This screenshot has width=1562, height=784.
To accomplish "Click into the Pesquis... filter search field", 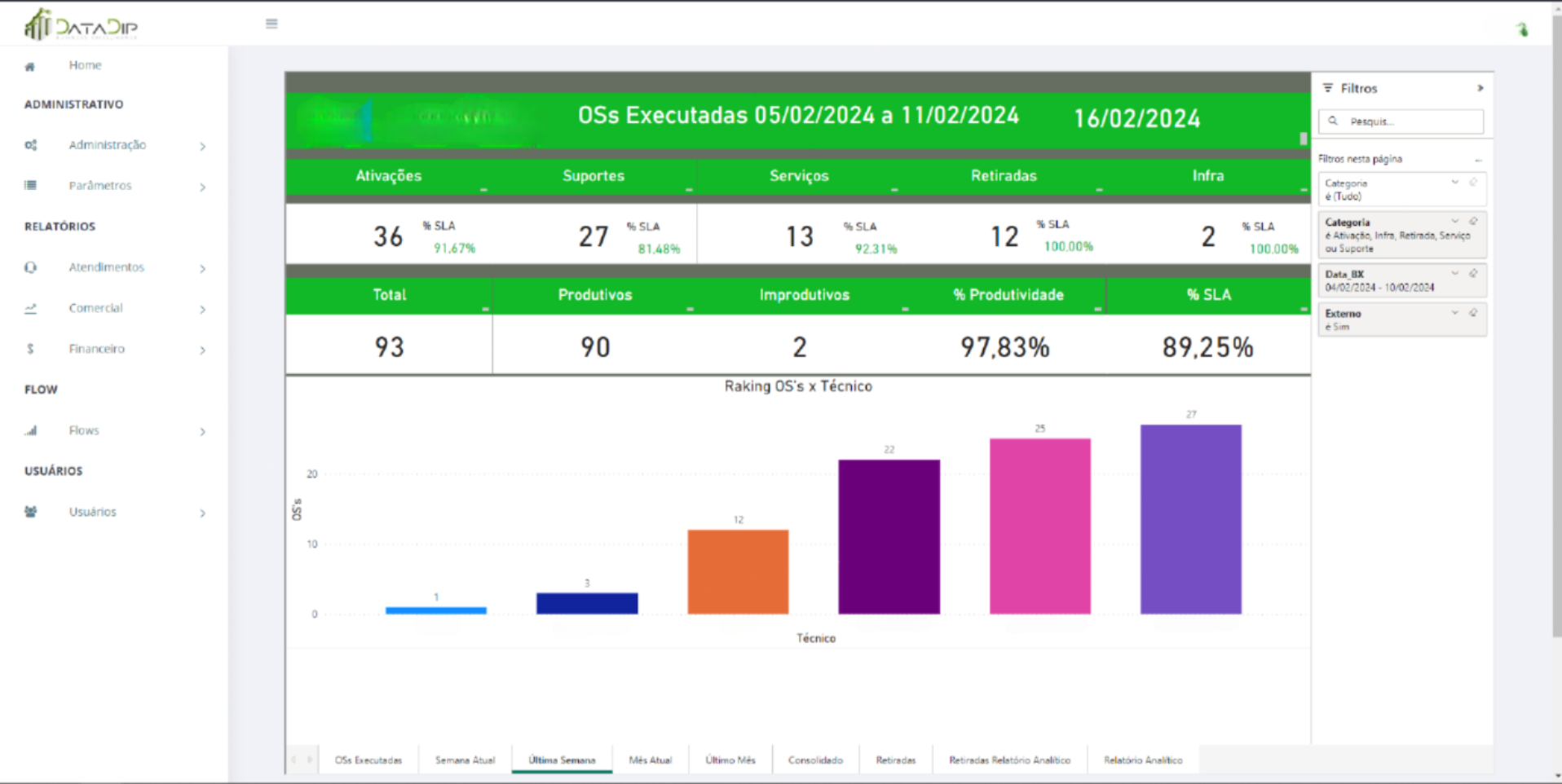I will [x=1401, y=121].
